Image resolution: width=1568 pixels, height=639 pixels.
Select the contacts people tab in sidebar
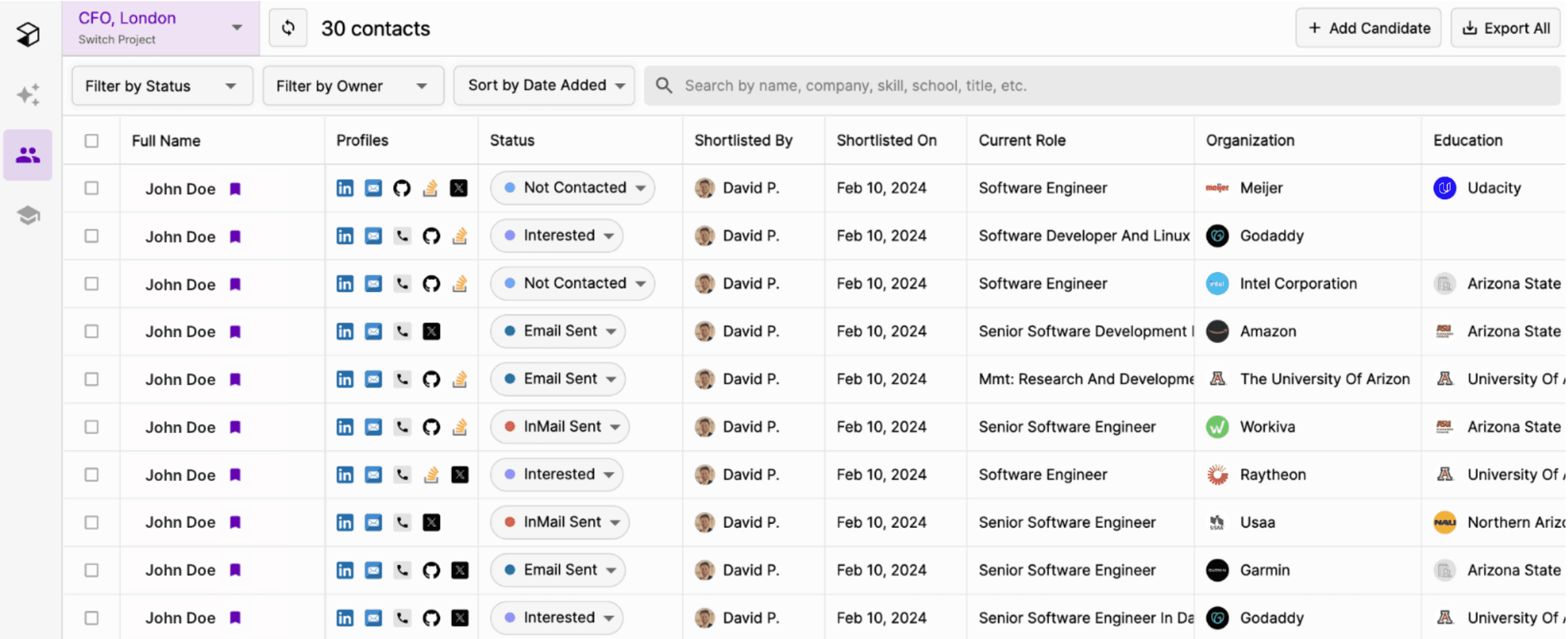[28, 155]
